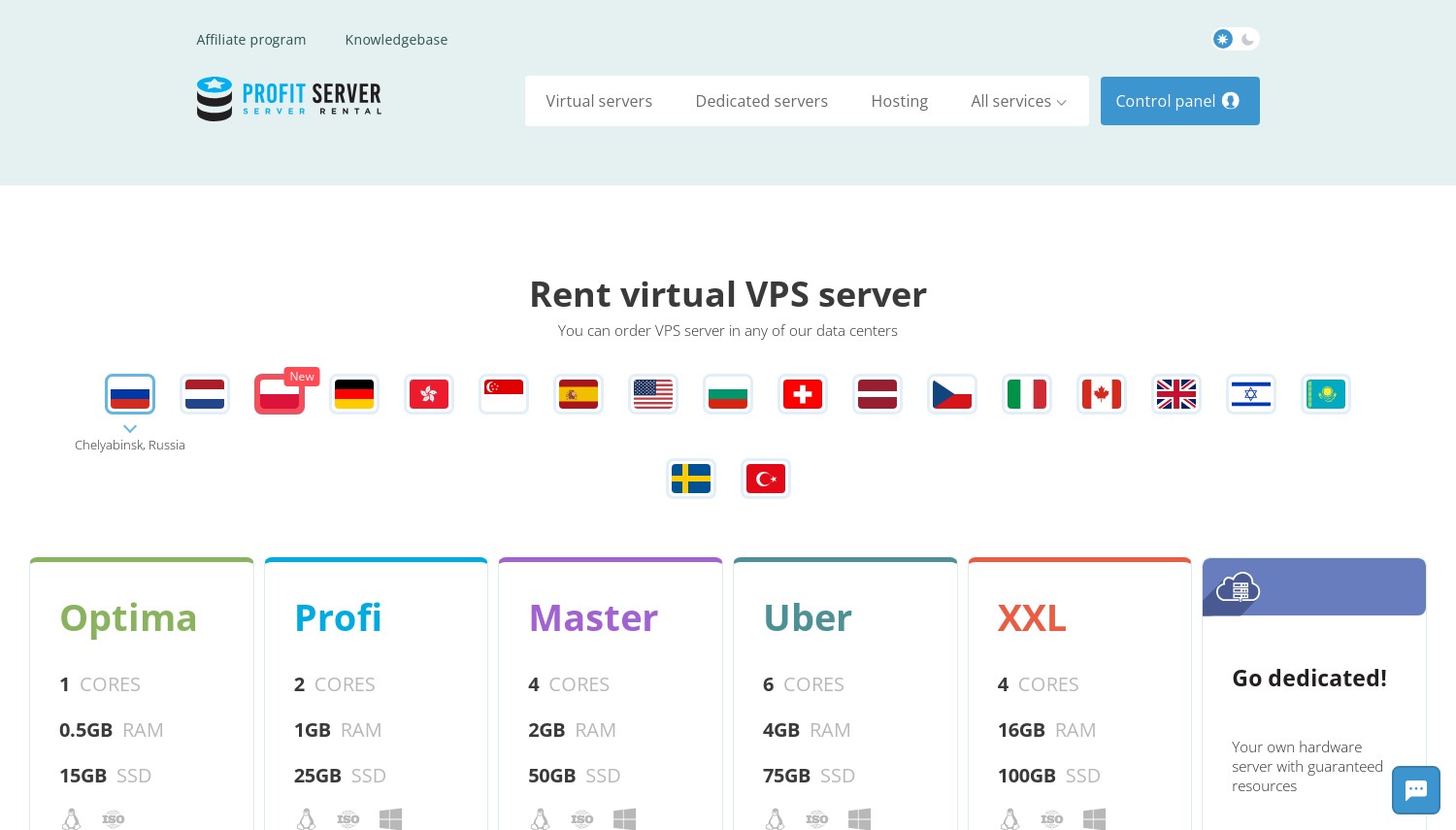The image size is (1456, 830).
Task: Open the Affiliate program link
Action: [251, 40]
